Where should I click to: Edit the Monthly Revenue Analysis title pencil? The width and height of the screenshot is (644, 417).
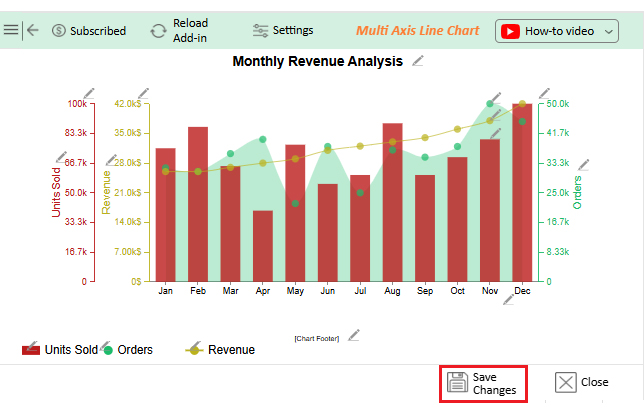click(x=418, y=62)
